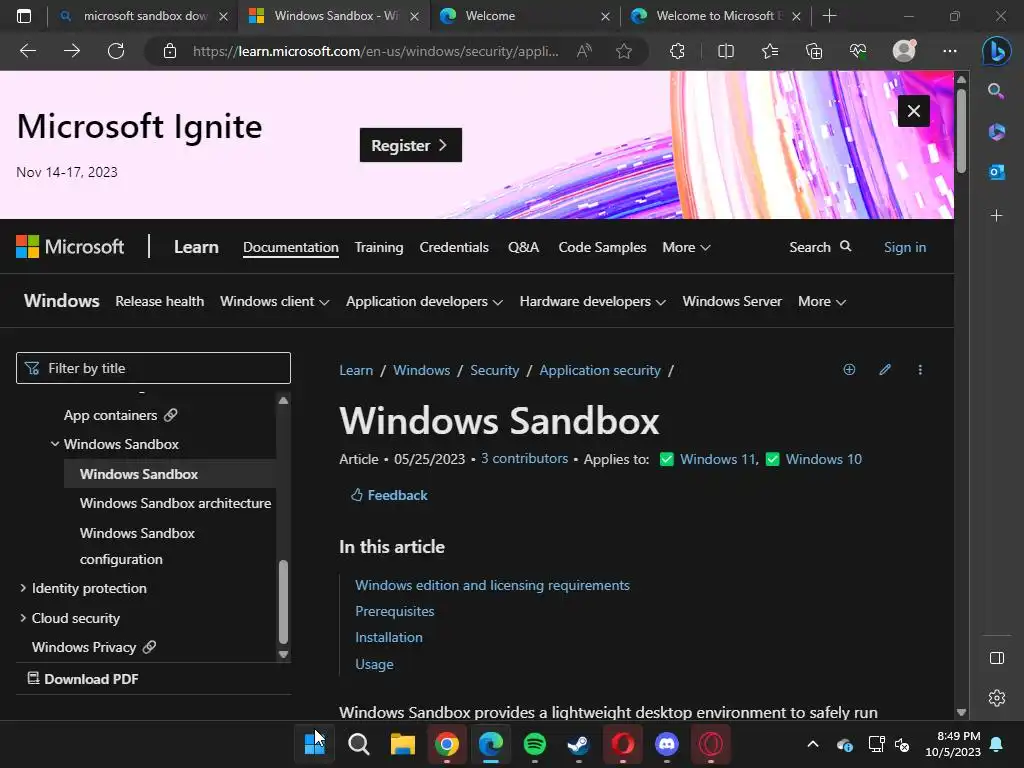Open the Application developers dropdown
This screenshot has width=1024, height=768.
tap(424, 302)
